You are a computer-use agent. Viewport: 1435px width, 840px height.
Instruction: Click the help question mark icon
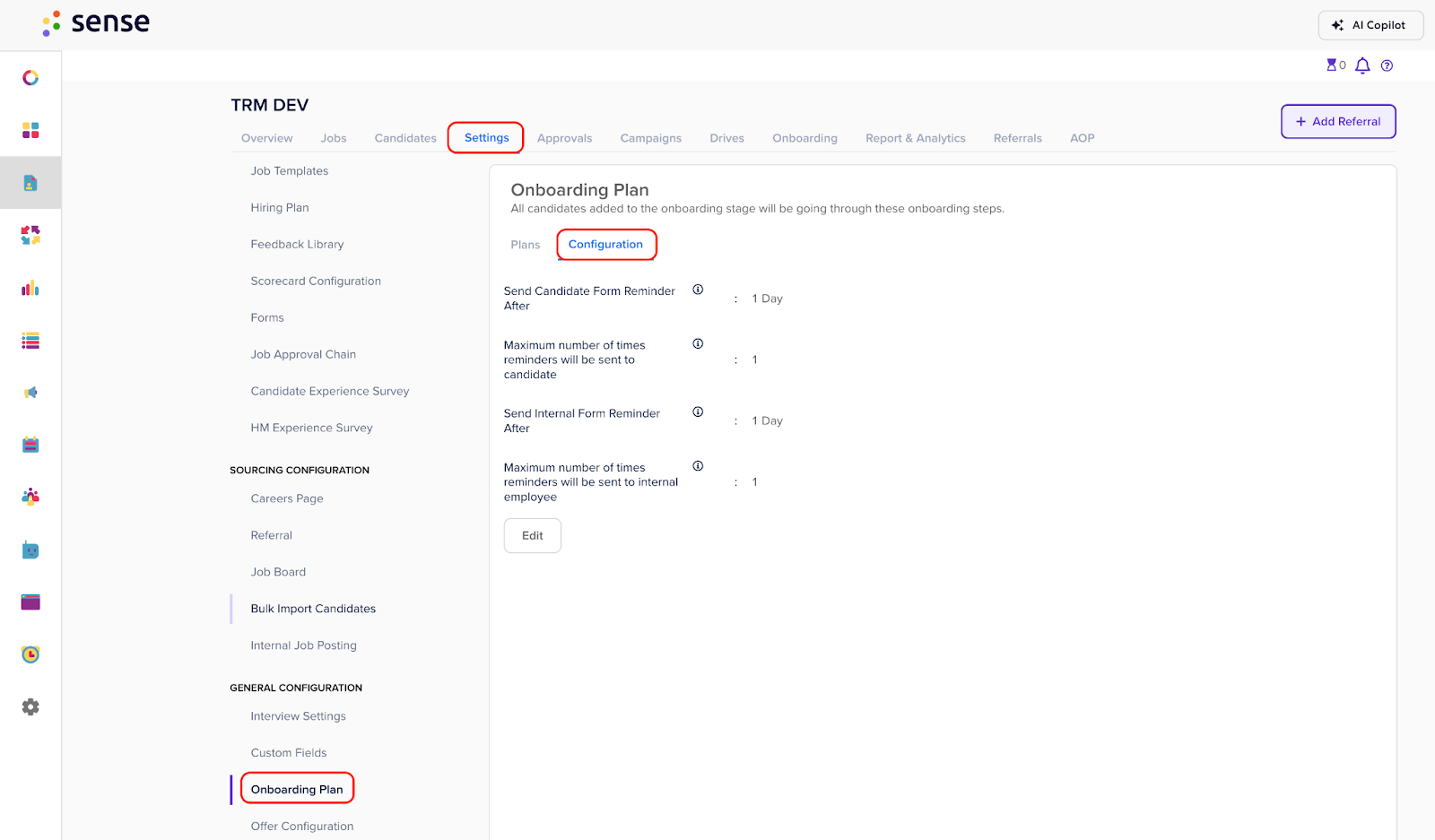[x=1387, y=65]
